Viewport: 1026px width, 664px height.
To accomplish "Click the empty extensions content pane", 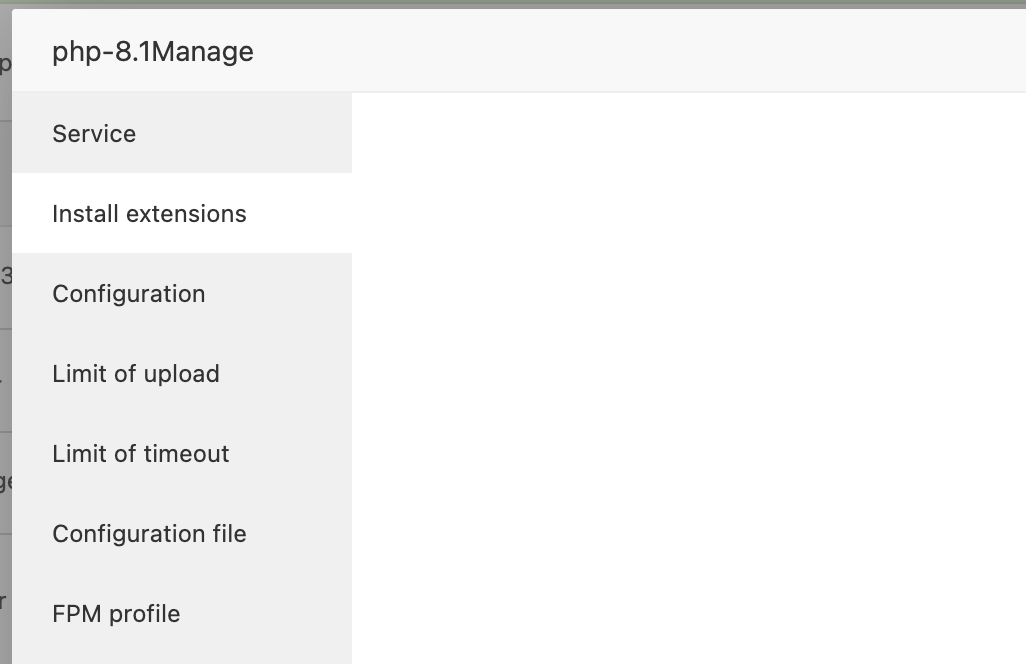I will [x=688, y=378].
